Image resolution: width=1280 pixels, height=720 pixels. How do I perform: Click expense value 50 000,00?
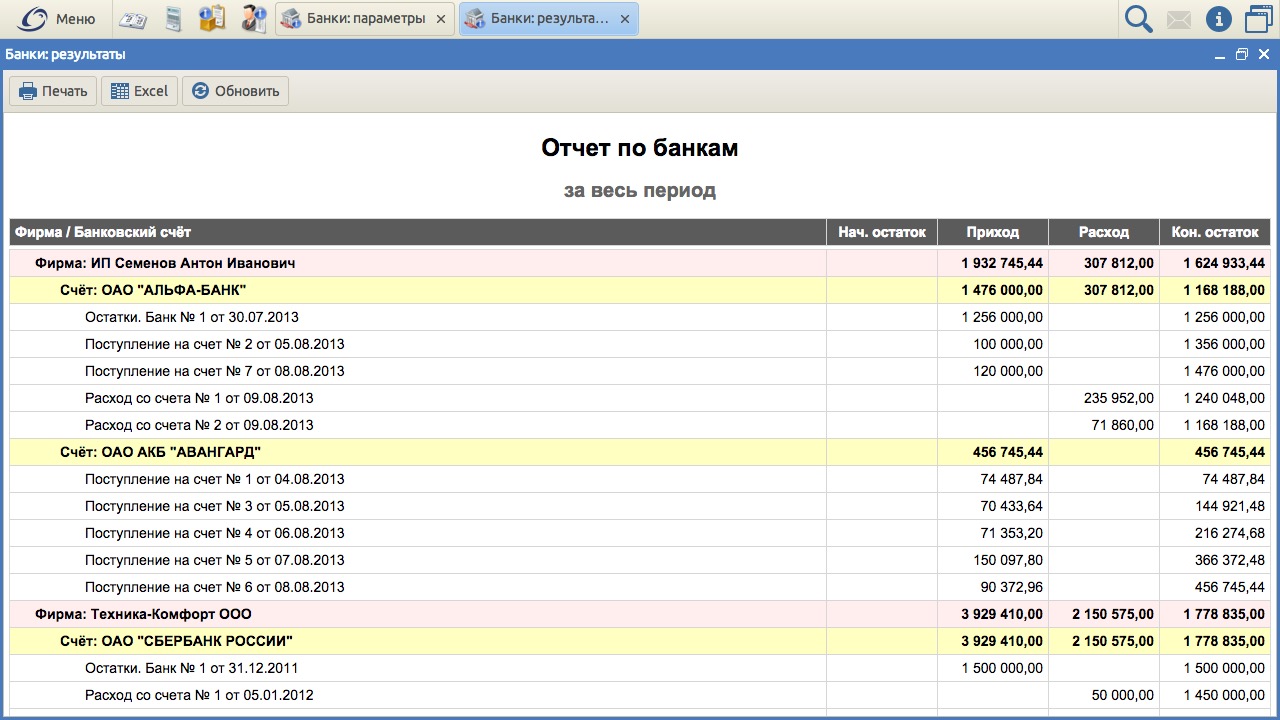[x=1123, y=695]
